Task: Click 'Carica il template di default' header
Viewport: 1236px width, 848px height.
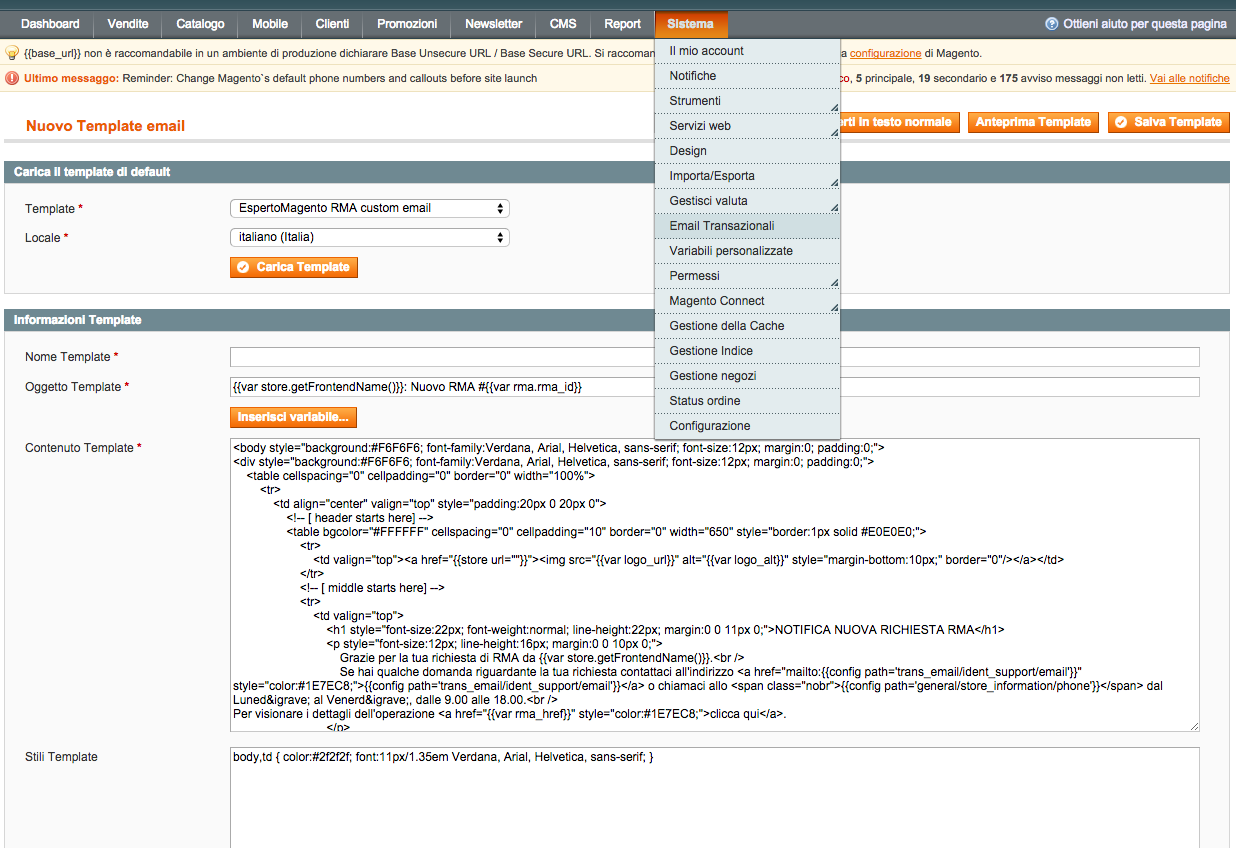Action: (92, 172)
